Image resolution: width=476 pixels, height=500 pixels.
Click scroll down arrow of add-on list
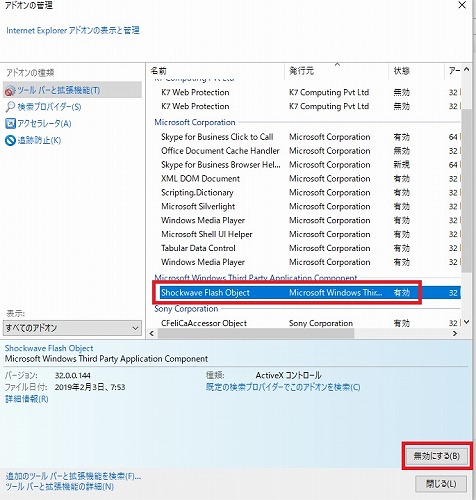coord(466,322)
